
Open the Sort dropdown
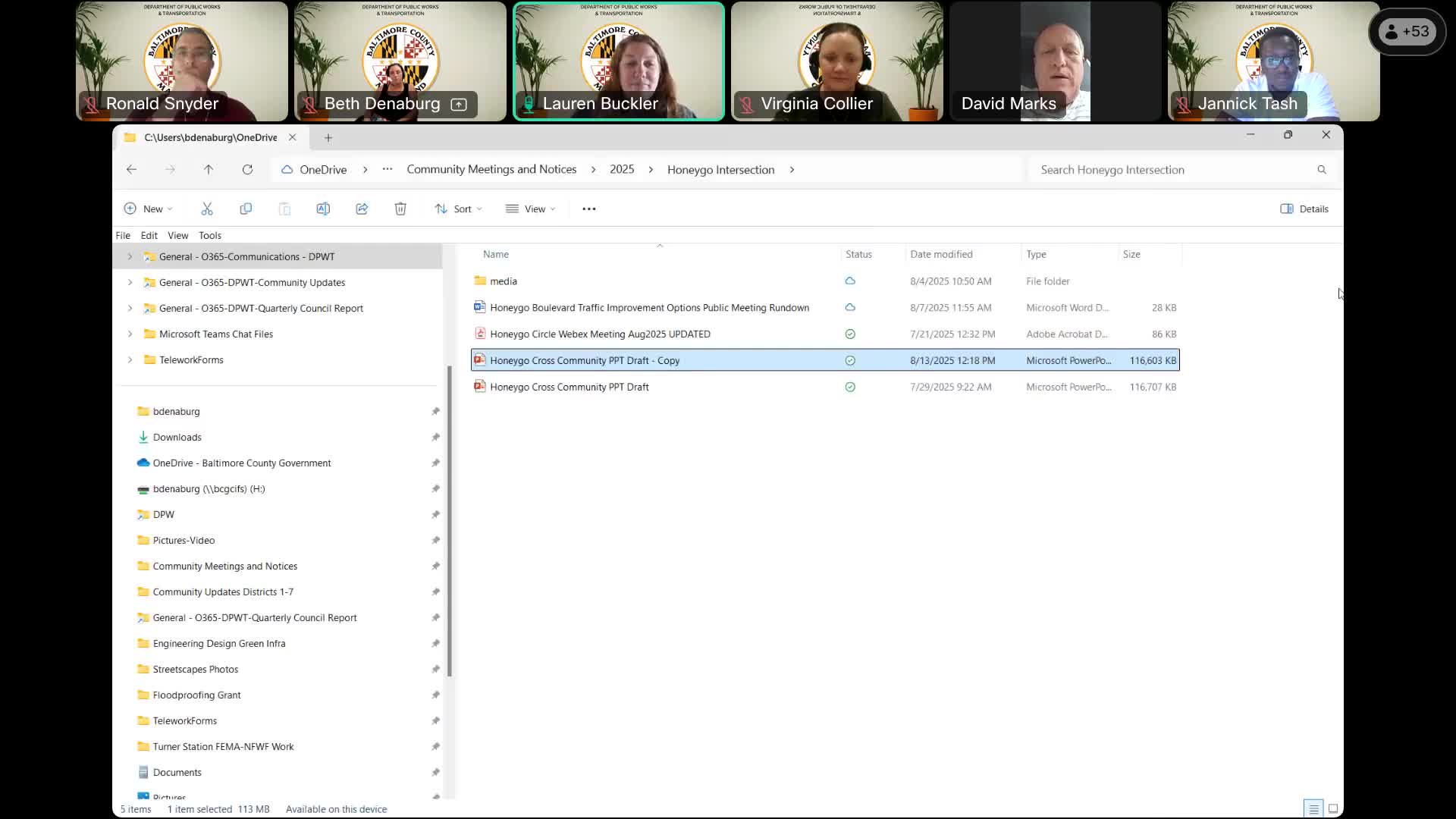pos(458,209)
